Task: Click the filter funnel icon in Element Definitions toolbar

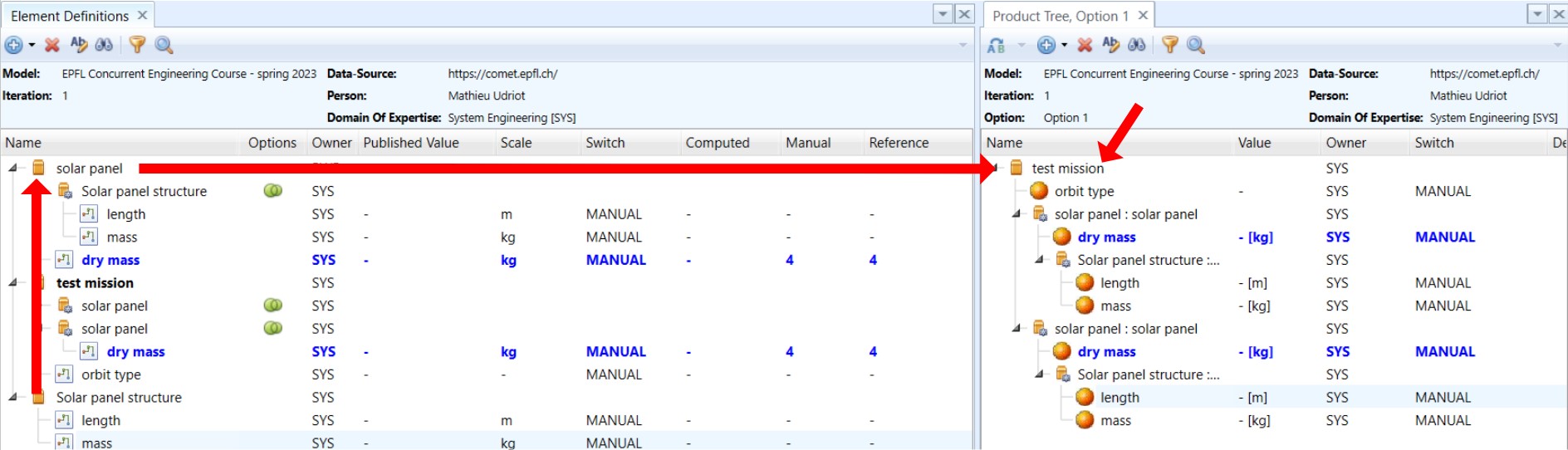Action: pos(137,45)
